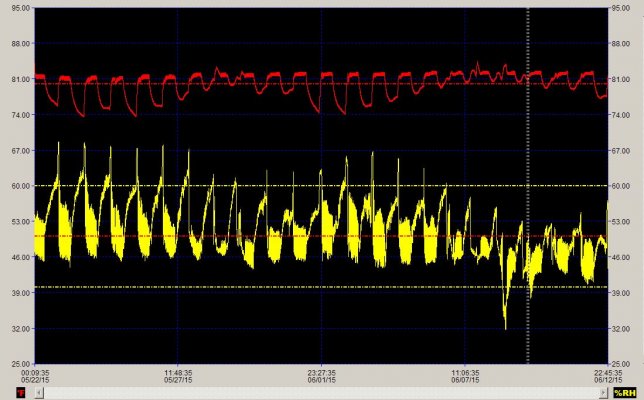Click the 06/01/15 time axis label
Screen dimensions: 644x400
click(322, 380)
